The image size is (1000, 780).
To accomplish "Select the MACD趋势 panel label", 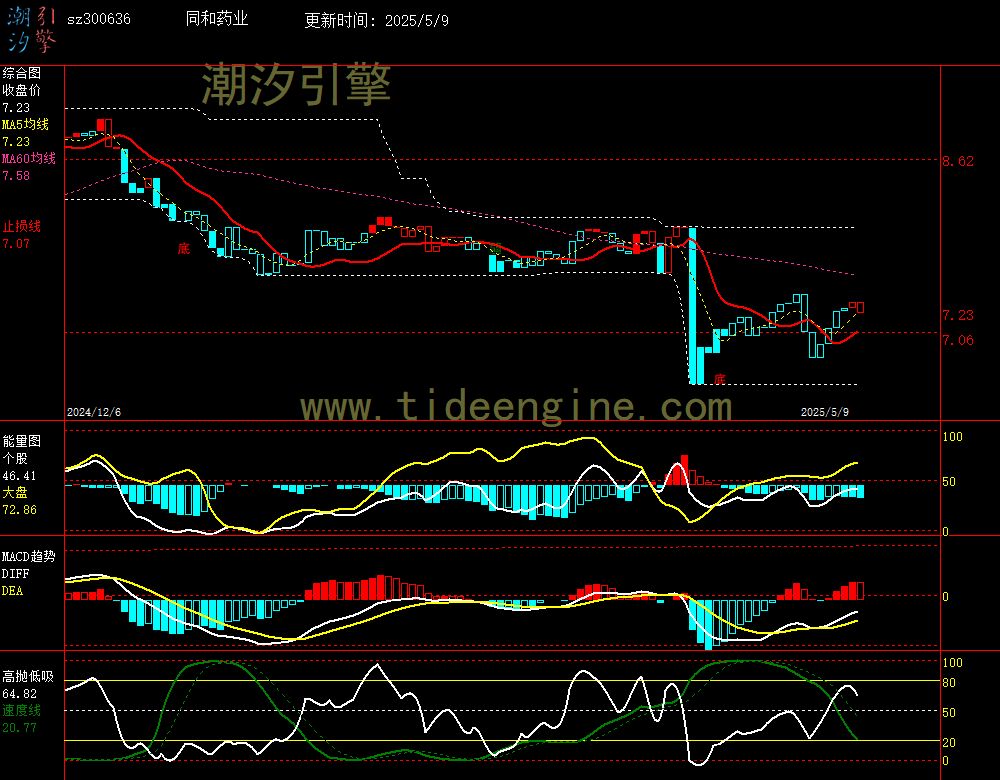I will (x=29, y=556).
